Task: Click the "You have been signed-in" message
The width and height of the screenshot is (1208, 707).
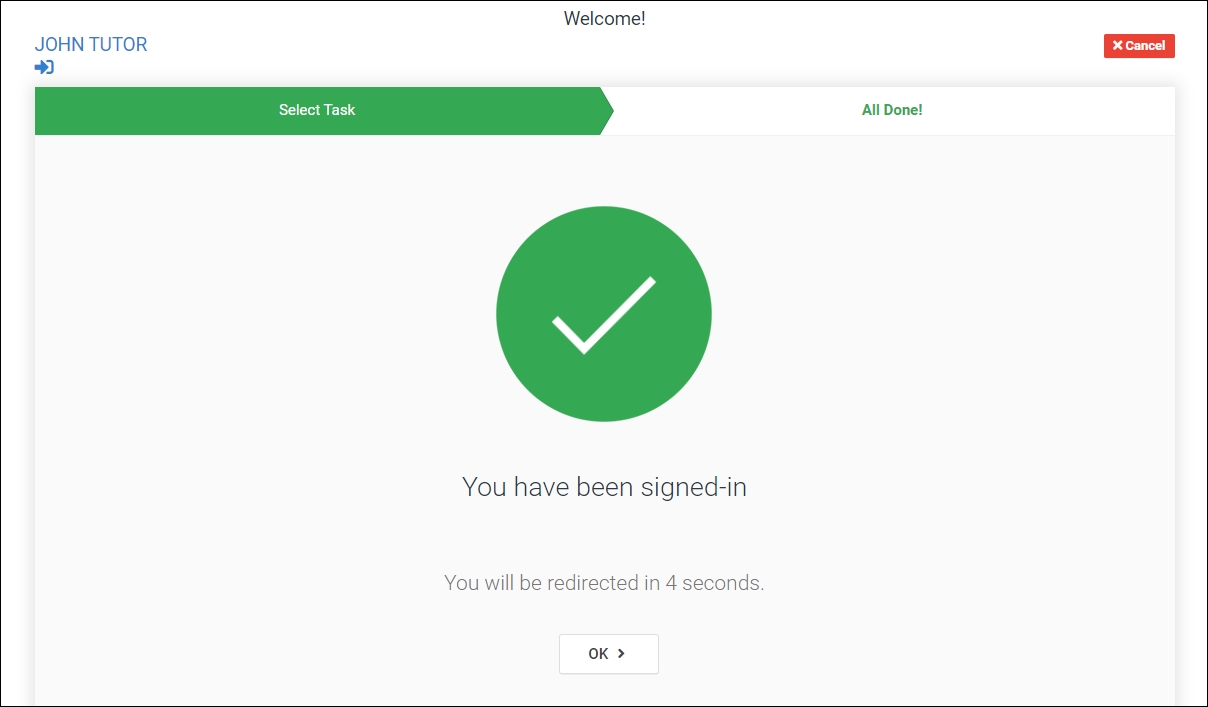Action: click(x=604, y=487)
